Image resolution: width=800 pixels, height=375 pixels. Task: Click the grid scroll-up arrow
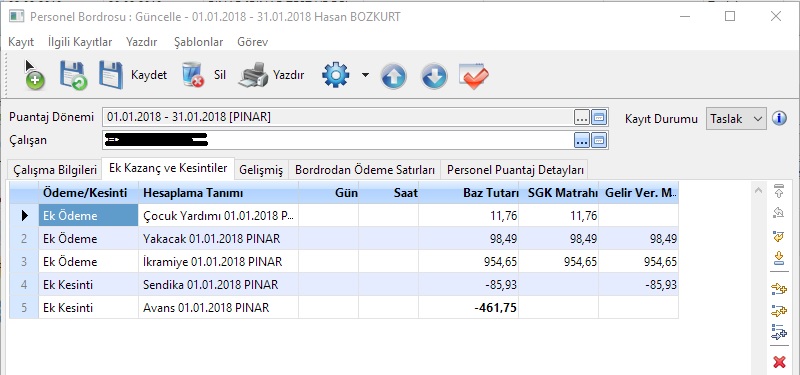pos(759,191)
